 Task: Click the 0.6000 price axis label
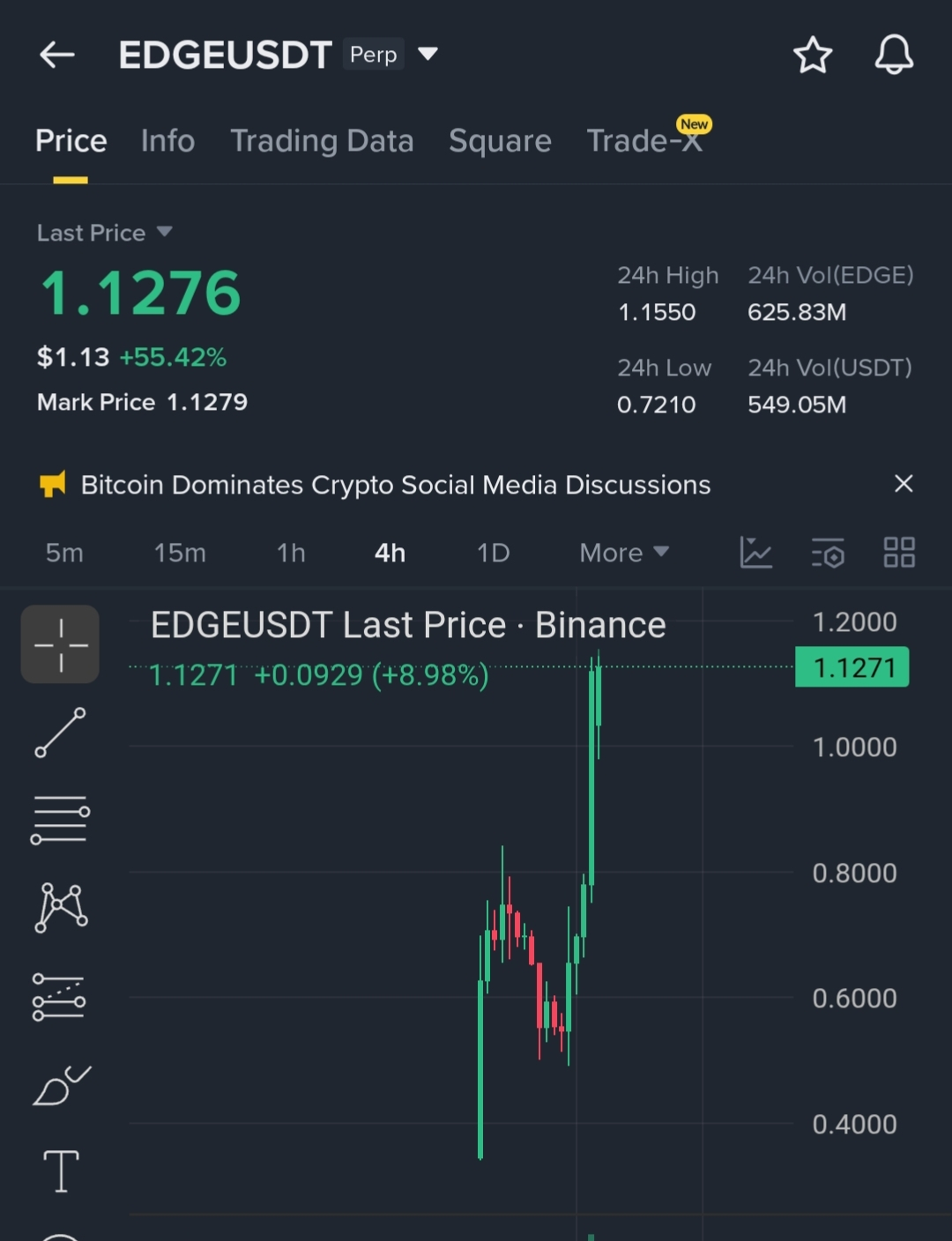[854, 999]
